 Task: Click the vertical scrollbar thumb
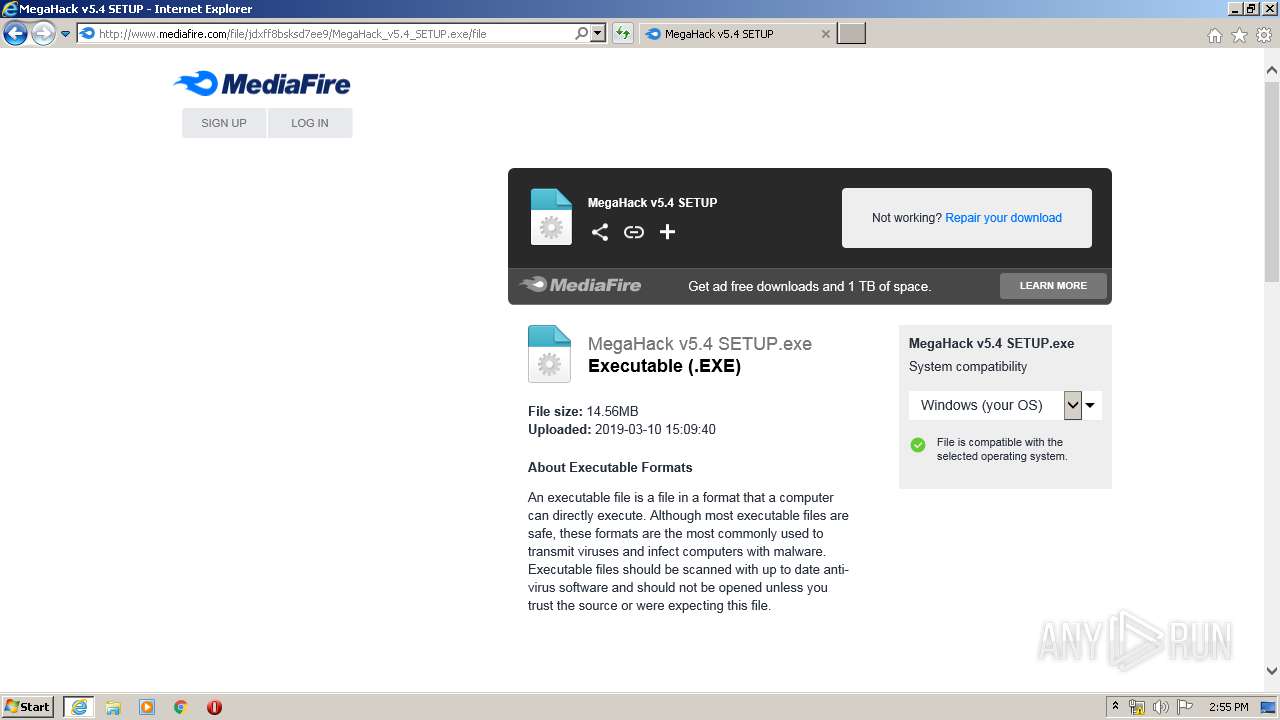[x=1272, y=180]
